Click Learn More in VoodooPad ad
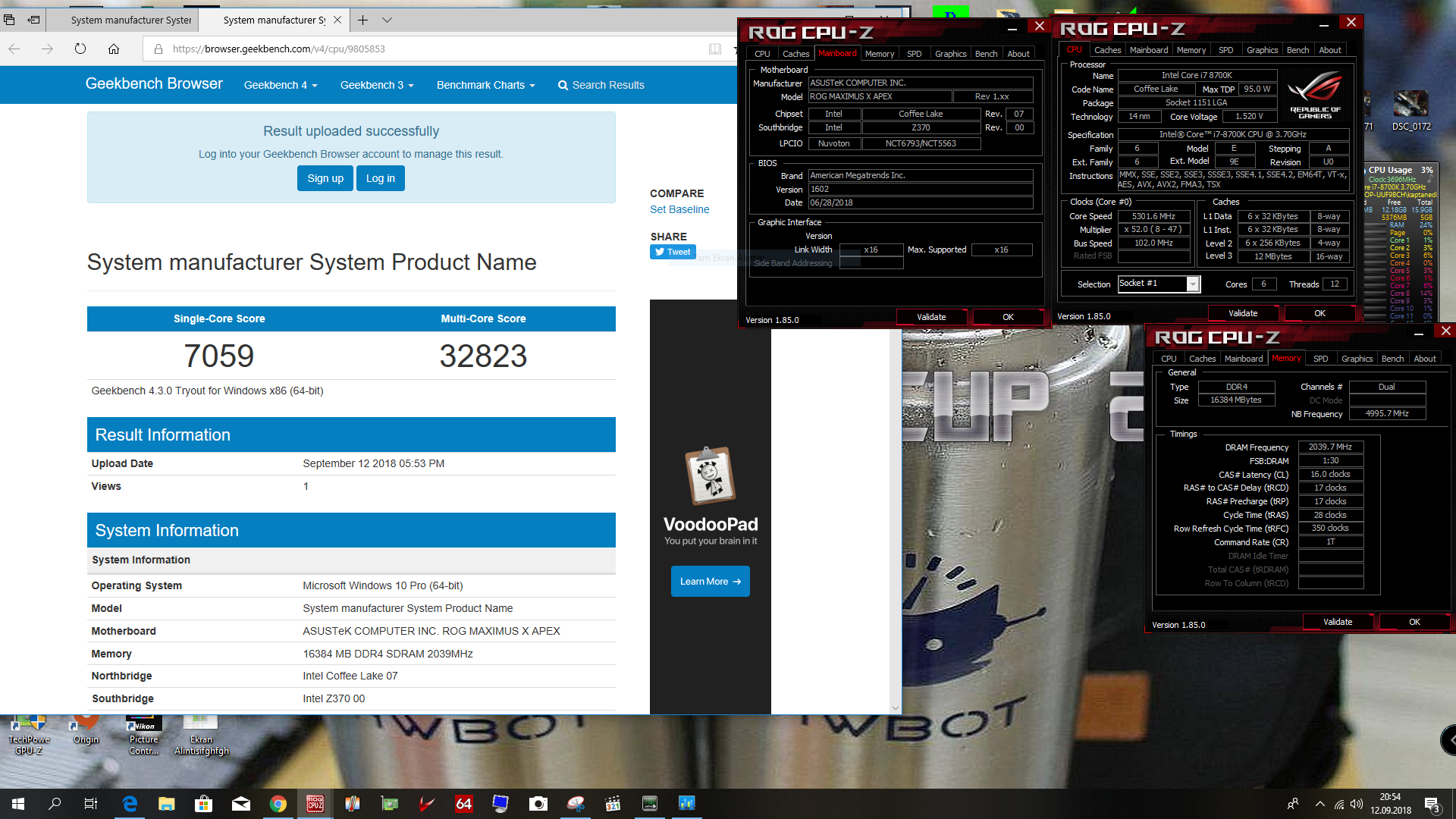 [711, 582]
